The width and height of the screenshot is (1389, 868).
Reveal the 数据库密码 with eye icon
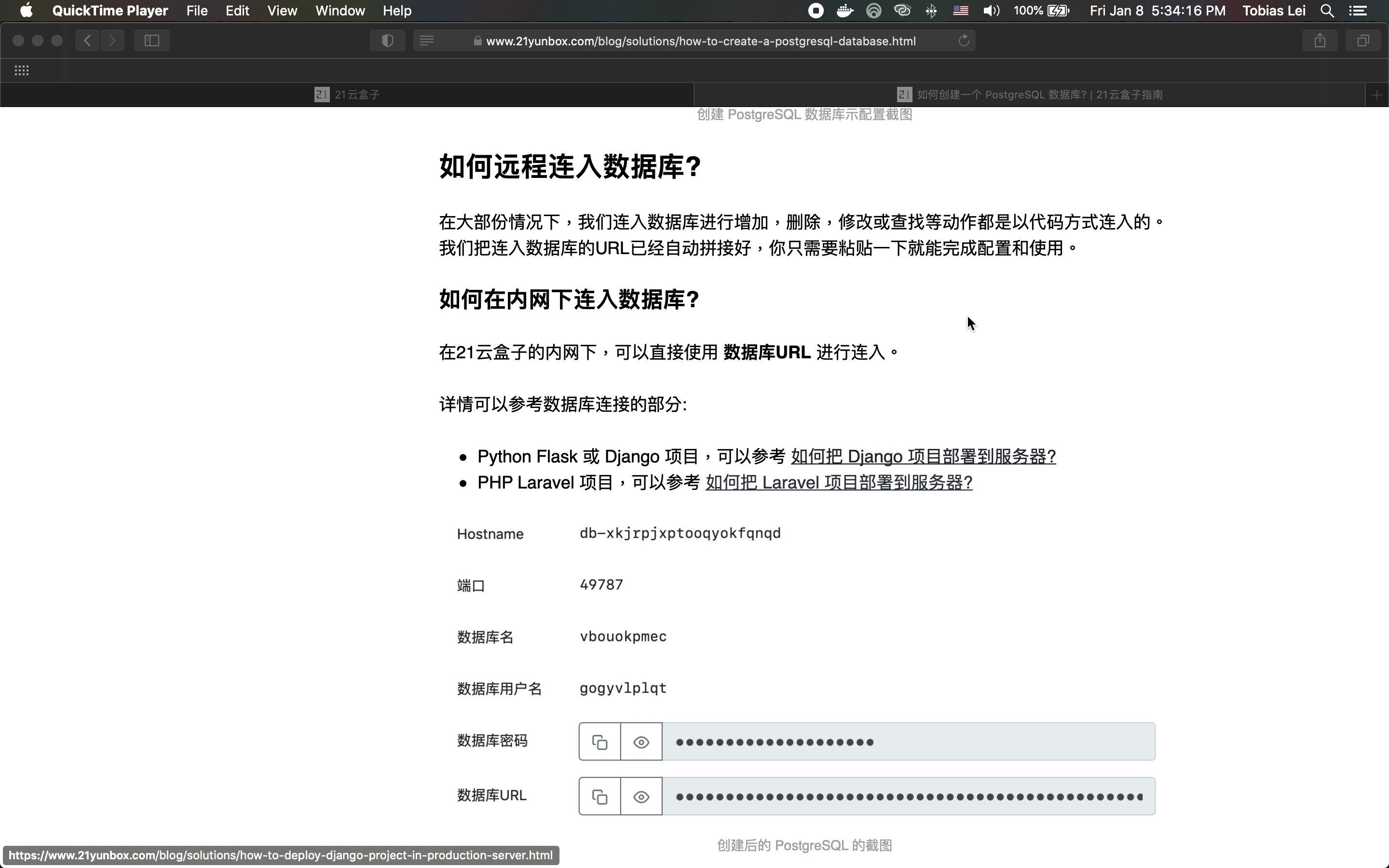click(641, 742)
